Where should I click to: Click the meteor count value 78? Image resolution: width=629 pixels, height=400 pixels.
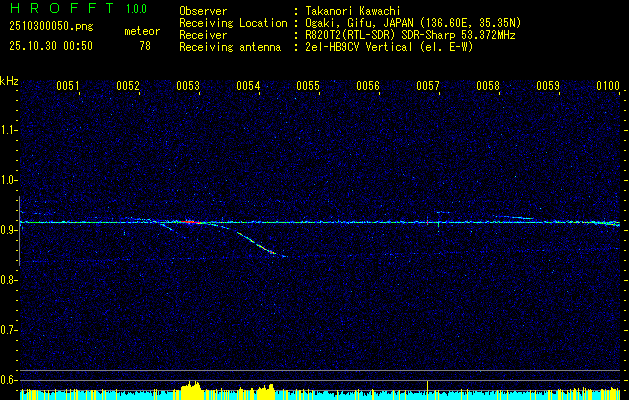pyautogui.click(x=145, y=46)
